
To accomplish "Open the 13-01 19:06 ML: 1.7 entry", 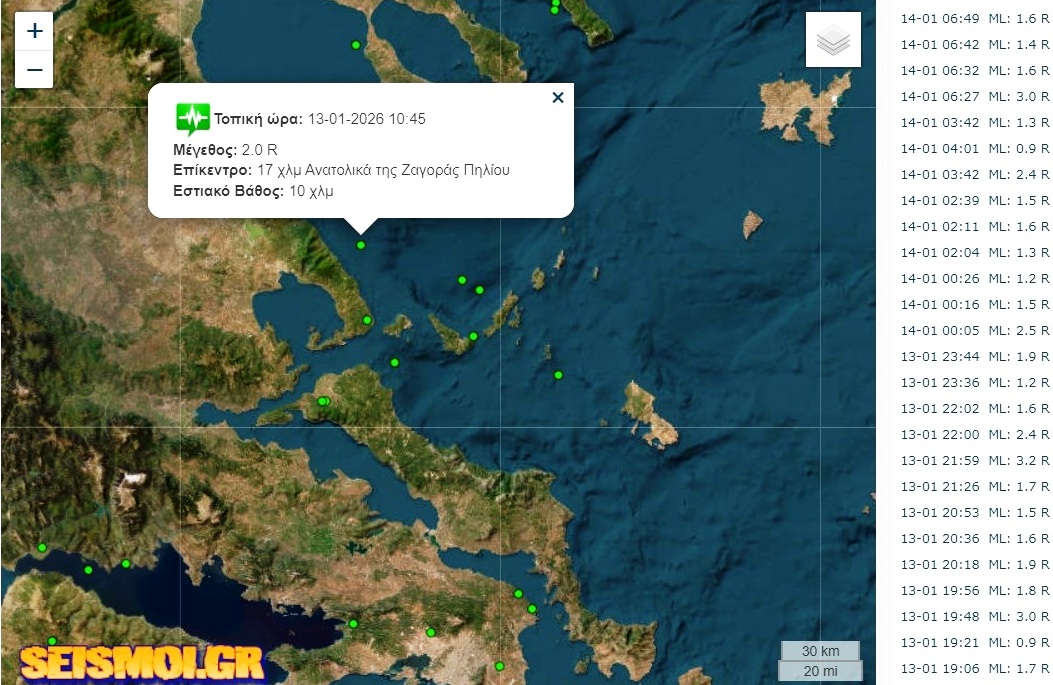I will click(974, 668).
